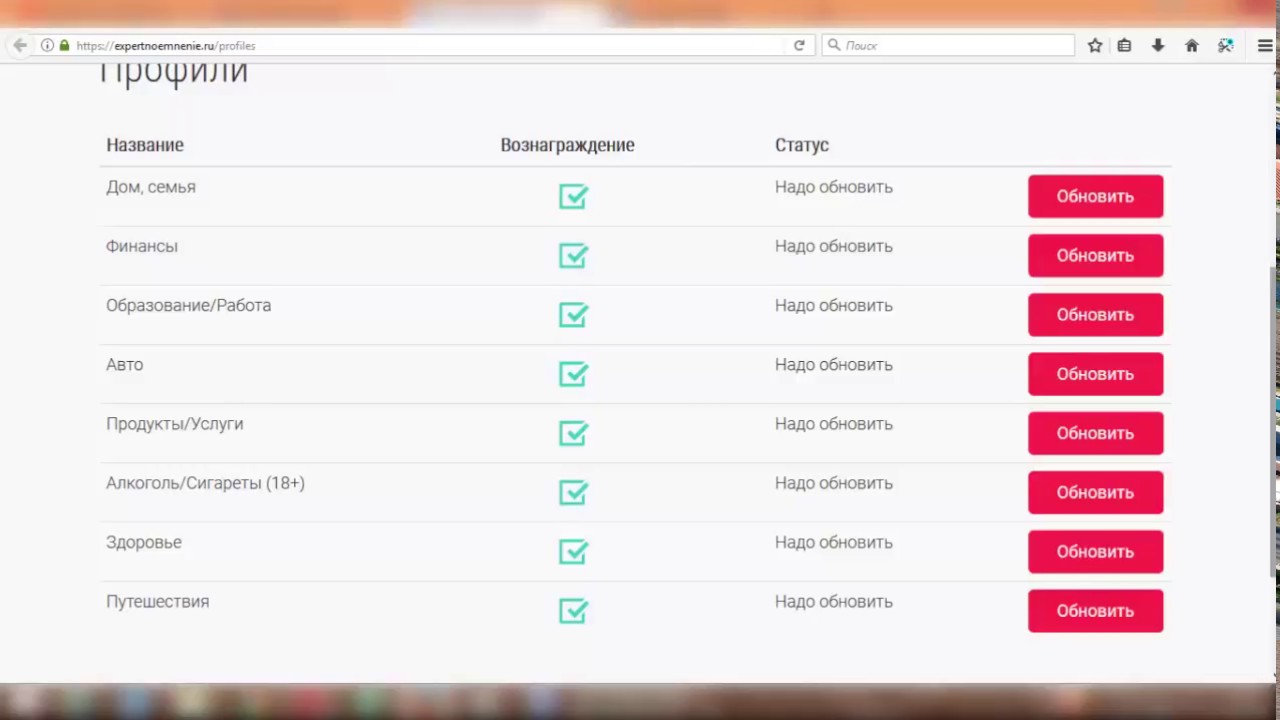1280x720 pixels.
Task: Click the site information icon in address bar
Action: [x=47, y=45]
